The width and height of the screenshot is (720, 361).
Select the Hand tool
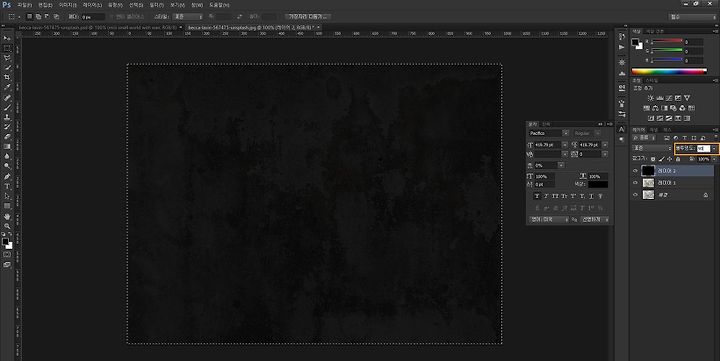(x=7, y=216)
